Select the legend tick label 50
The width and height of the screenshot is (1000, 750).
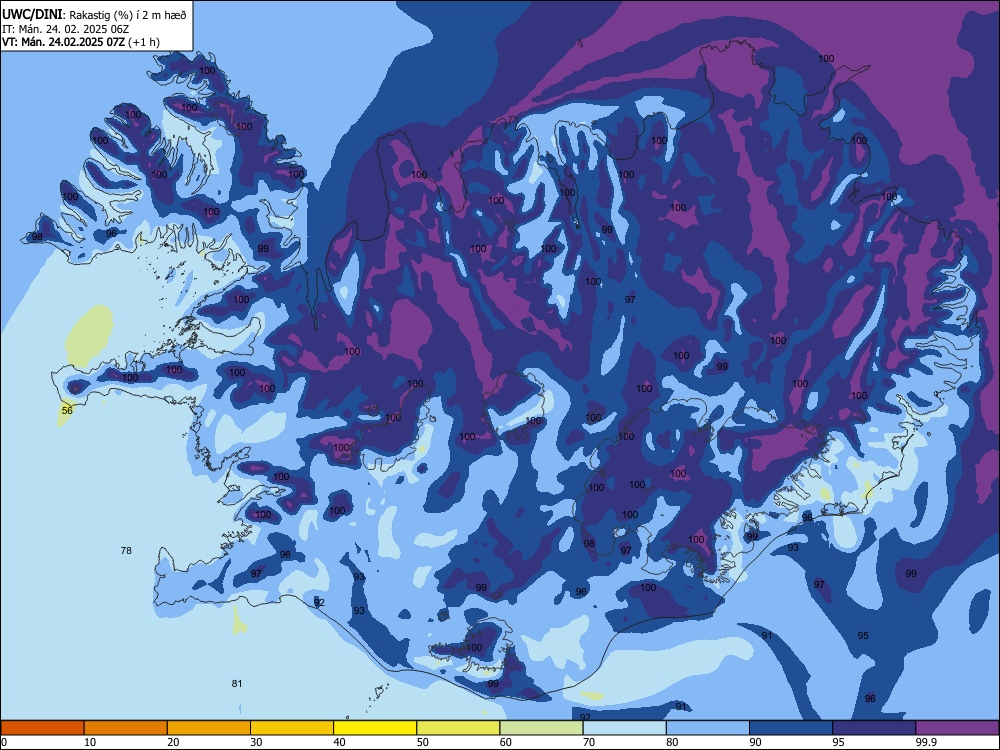423,742
